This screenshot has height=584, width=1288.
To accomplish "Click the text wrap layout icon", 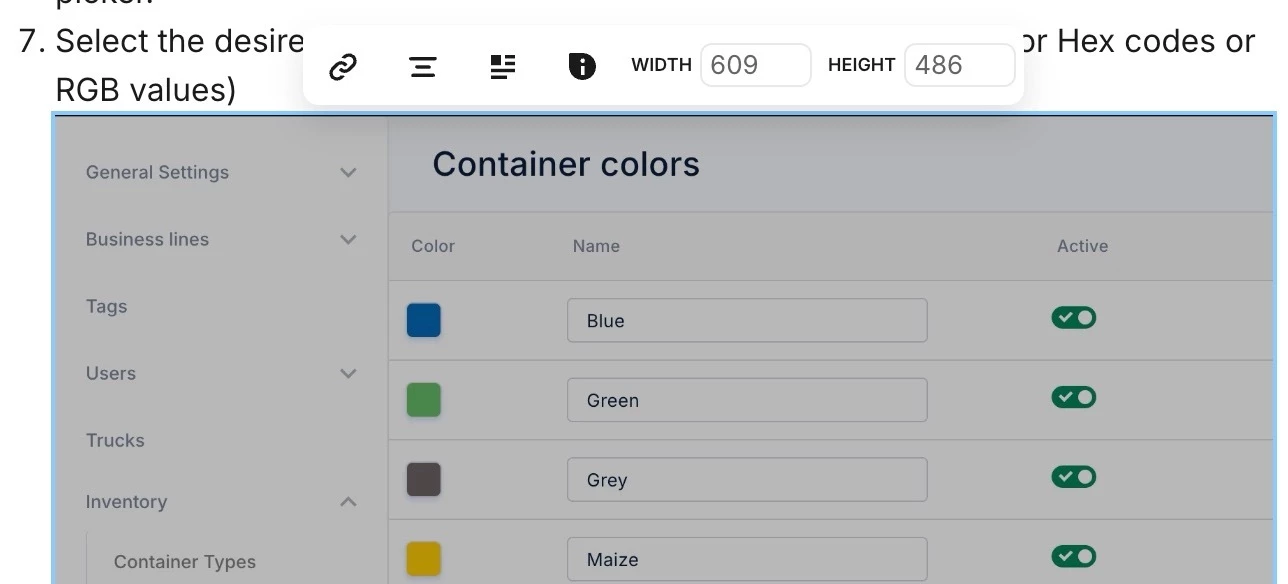I will pyautogui.click(x=503, y=67).
